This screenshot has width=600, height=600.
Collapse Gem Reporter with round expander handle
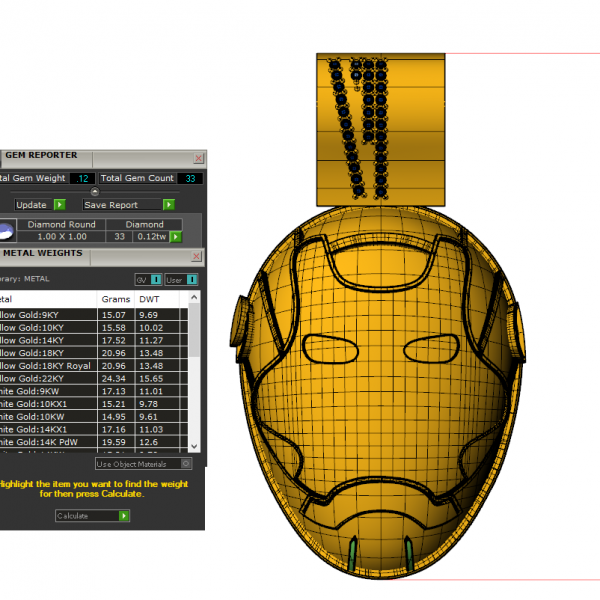click(95, 191)
